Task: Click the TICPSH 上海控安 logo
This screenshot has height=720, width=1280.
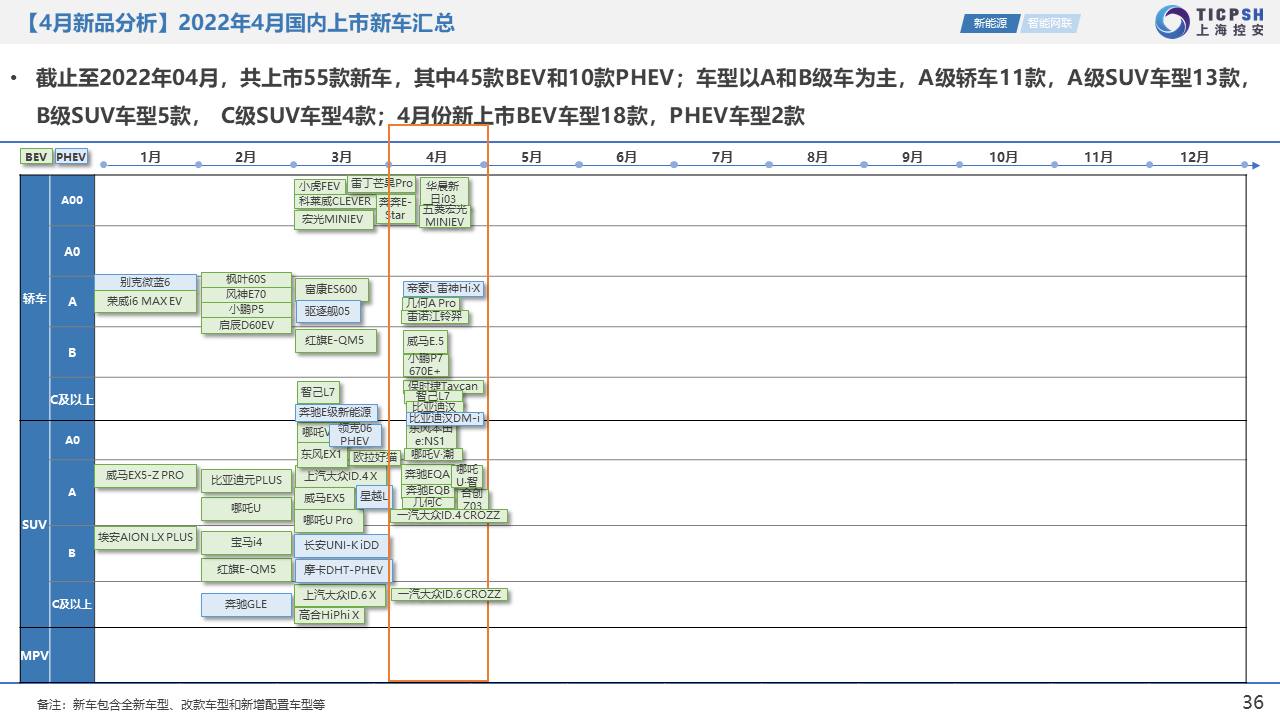Action: point(1209,22)
